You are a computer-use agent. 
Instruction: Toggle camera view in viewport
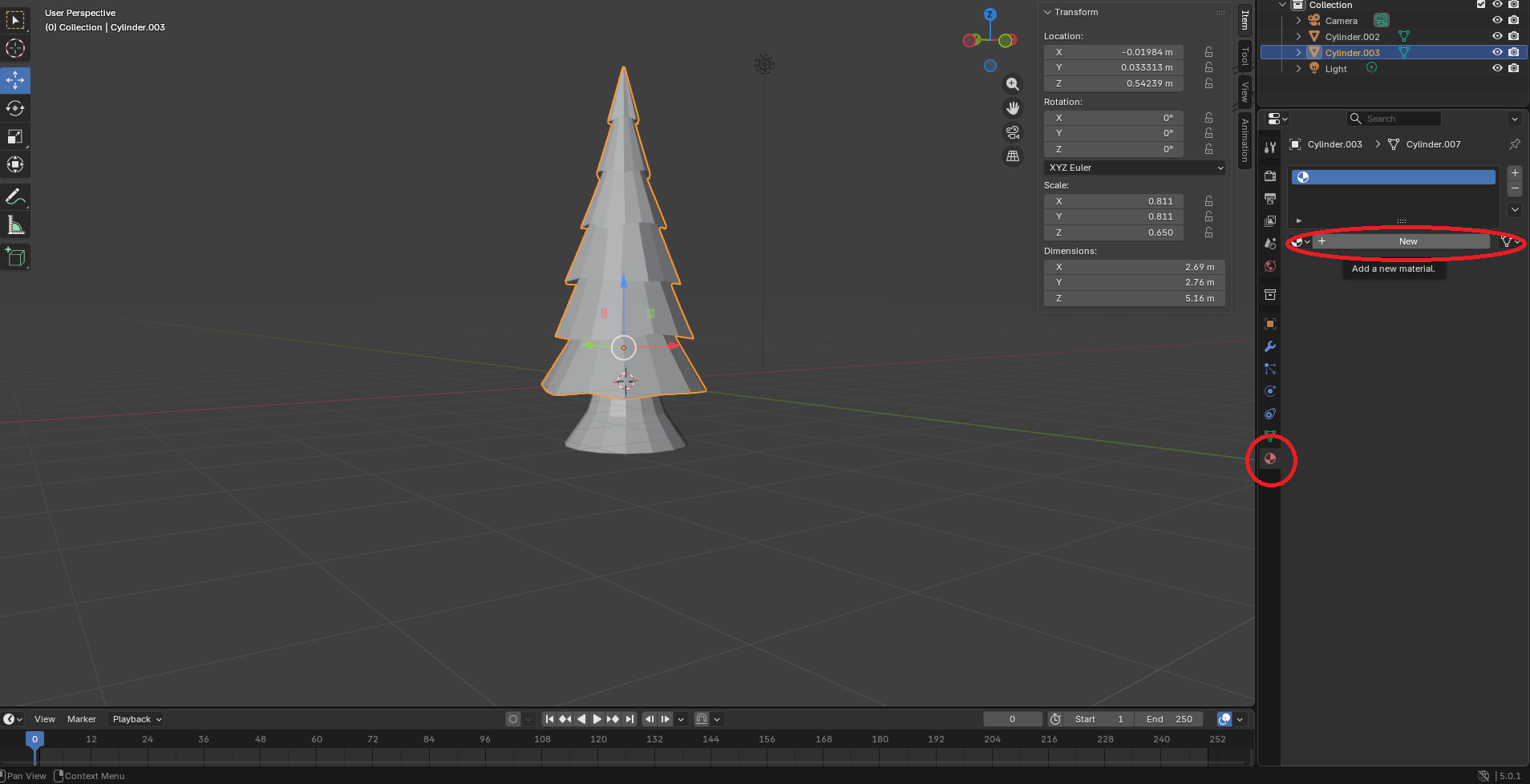point(1013,132)
